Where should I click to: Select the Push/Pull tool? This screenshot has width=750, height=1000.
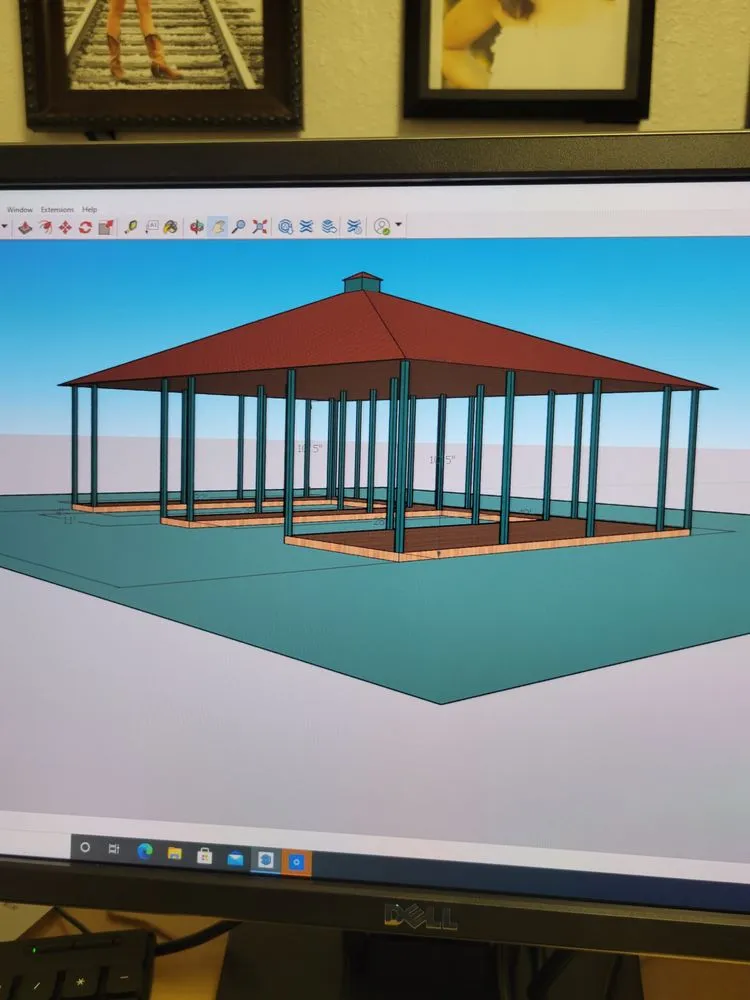[x=25, y=227]
